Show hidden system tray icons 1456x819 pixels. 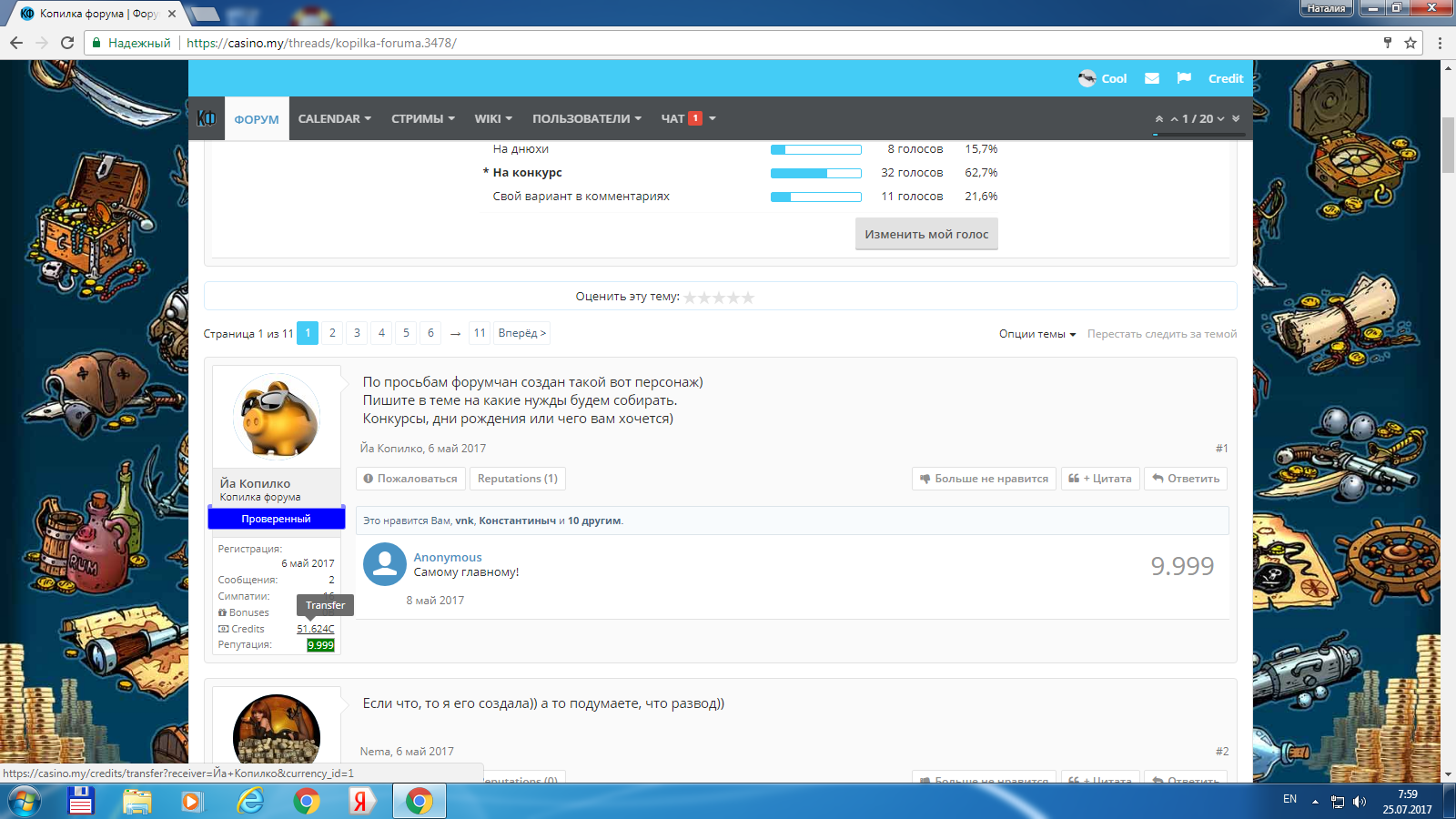(x=1315, y=802)
